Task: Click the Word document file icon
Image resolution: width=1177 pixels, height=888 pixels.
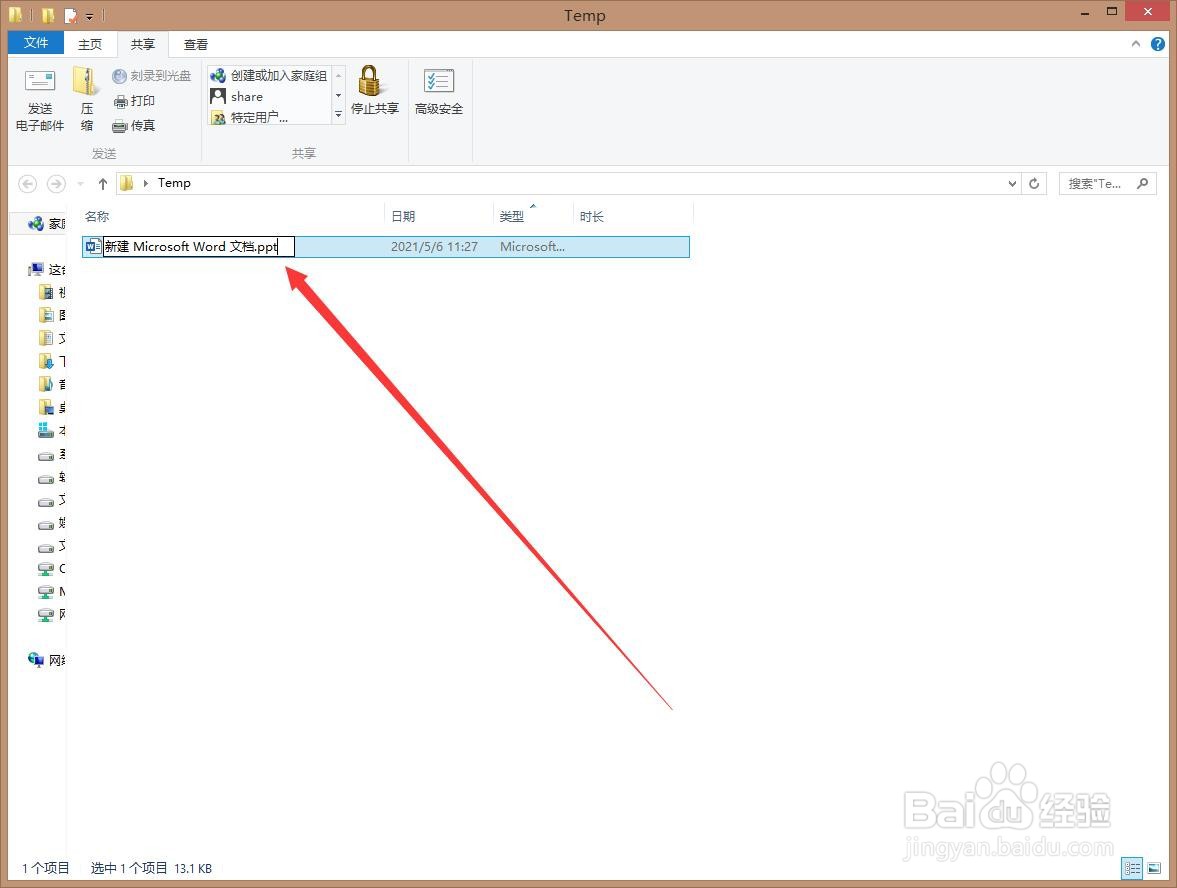Action: pyautogui.click(x=93, y=246)
